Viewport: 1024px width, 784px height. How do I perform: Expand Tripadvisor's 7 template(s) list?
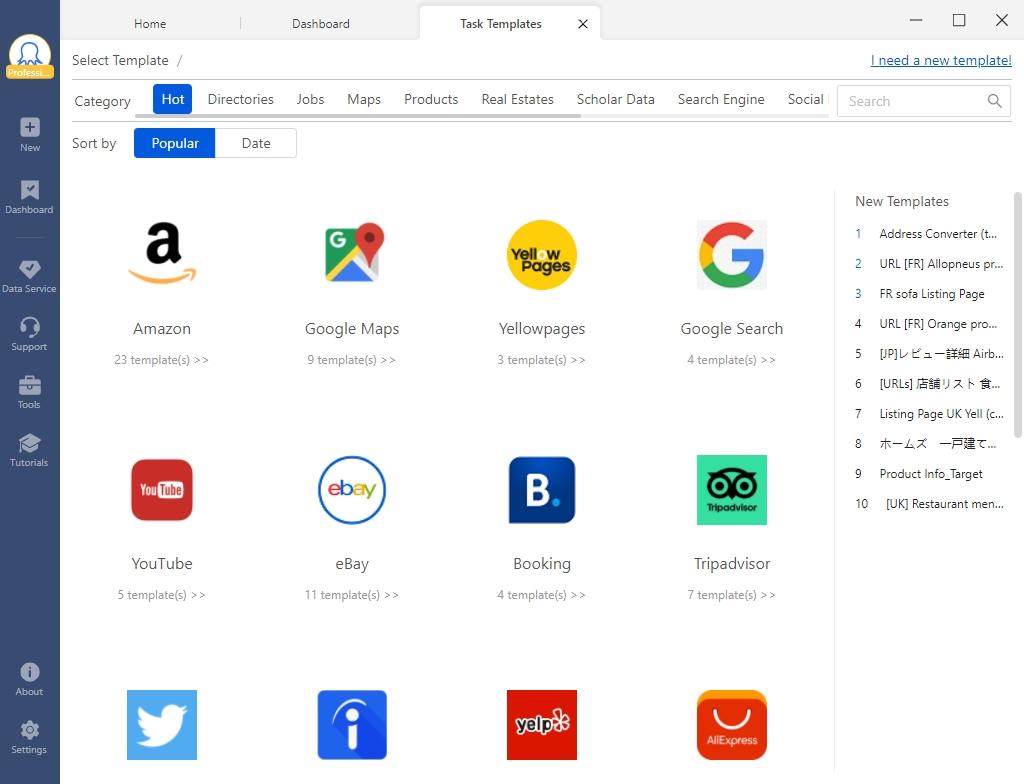coord(731,595)
